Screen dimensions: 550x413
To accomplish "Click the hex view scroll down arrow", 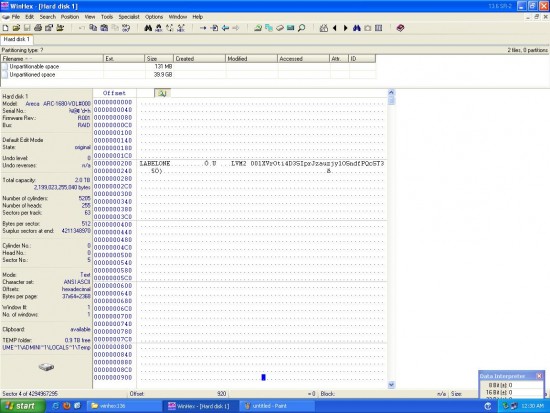I will (391, 385).
